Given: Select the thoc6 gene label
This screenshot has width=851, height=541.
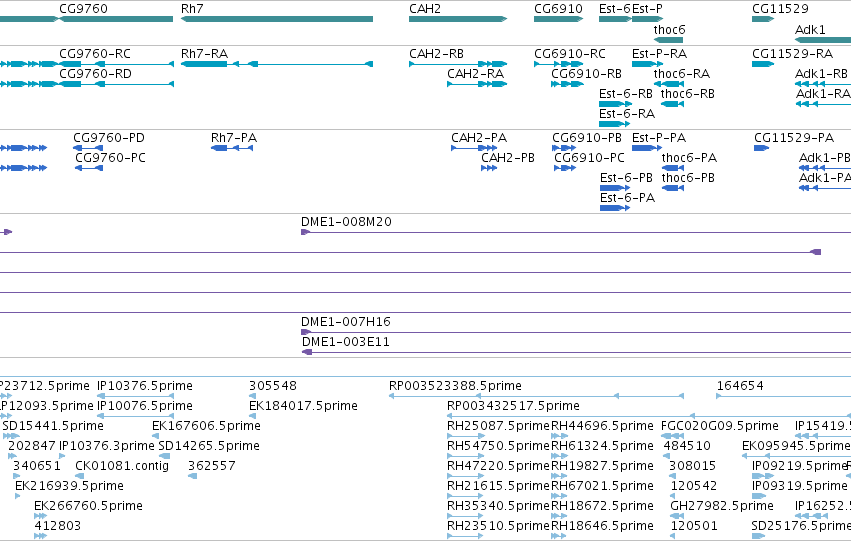Looking at the screenshot, I should point(670,29).
